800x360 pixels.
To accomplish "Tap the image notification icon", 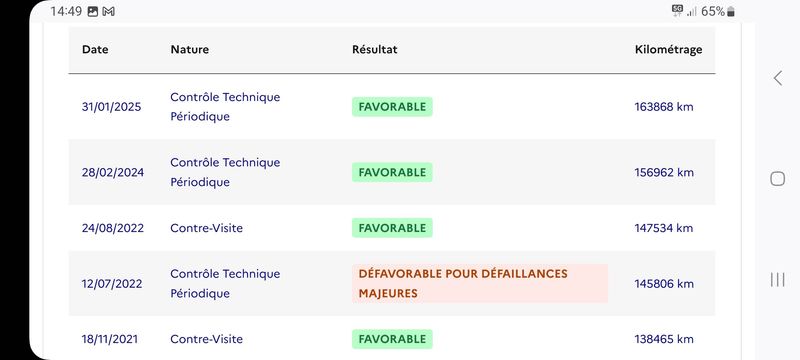I will click(92, 12).
